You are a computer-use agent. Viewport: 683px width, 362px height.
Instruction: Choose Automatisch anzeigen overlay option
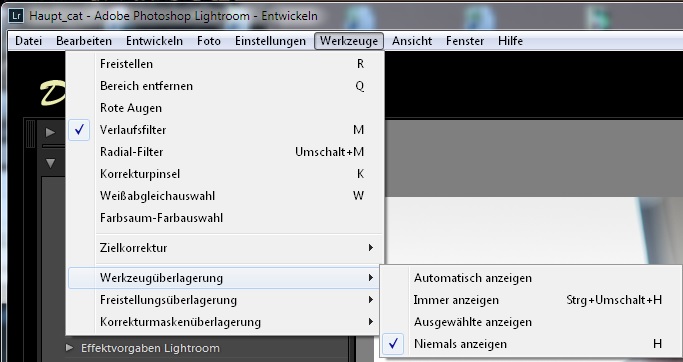coord(531,278)
